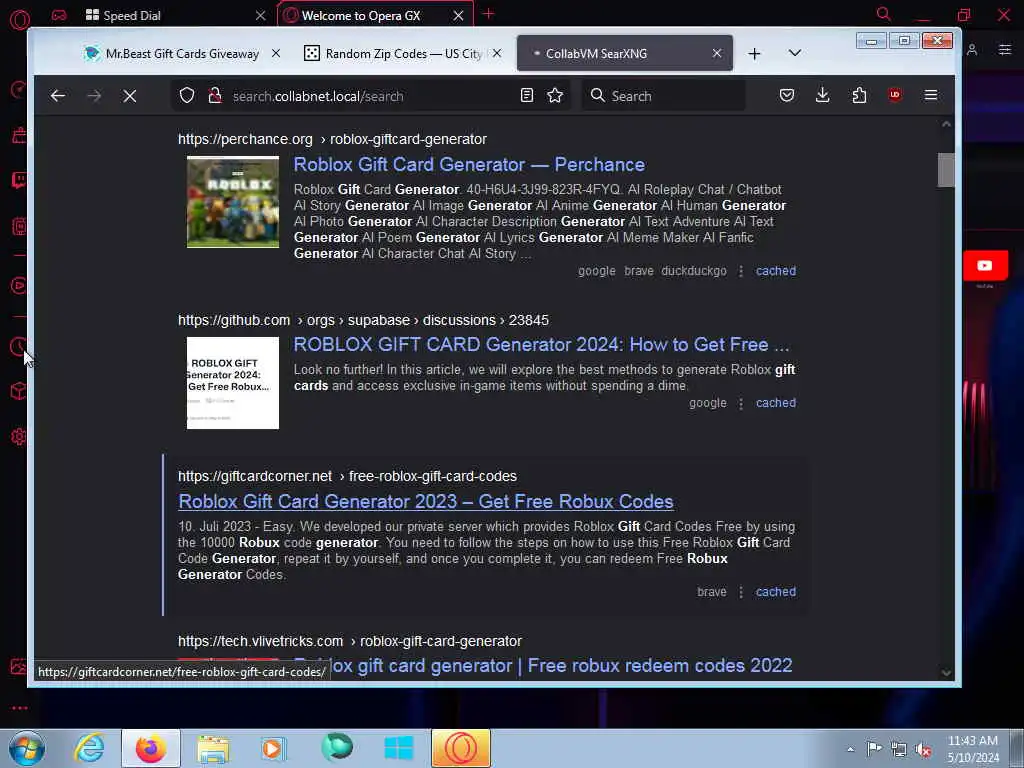1024x768 pixels.
Task: Click the https://github.com URL breadcrumb
Action: coord(234,320)
